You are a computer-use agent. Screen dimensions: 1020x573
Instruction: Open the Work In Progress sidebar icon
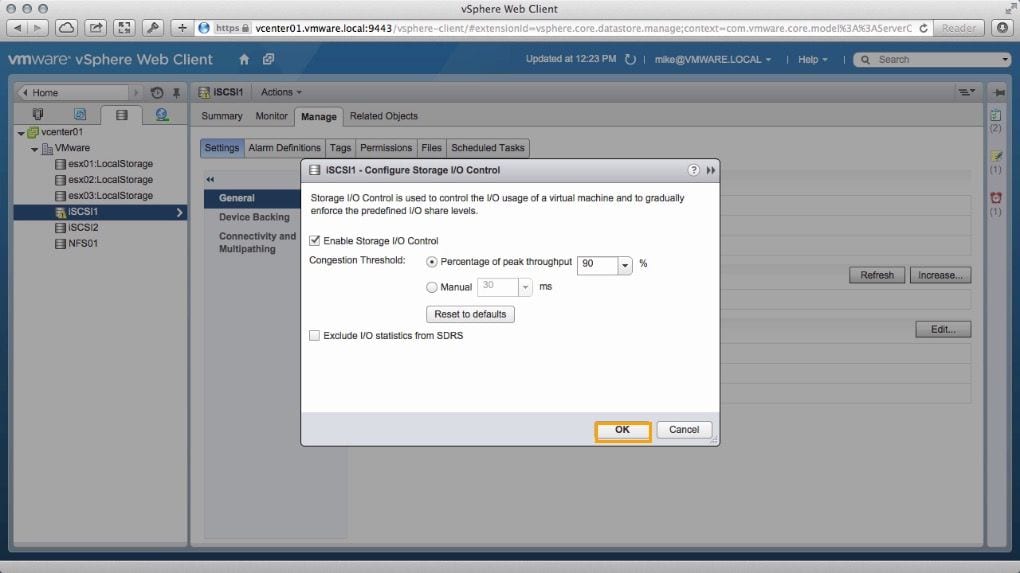pos(995,156)
